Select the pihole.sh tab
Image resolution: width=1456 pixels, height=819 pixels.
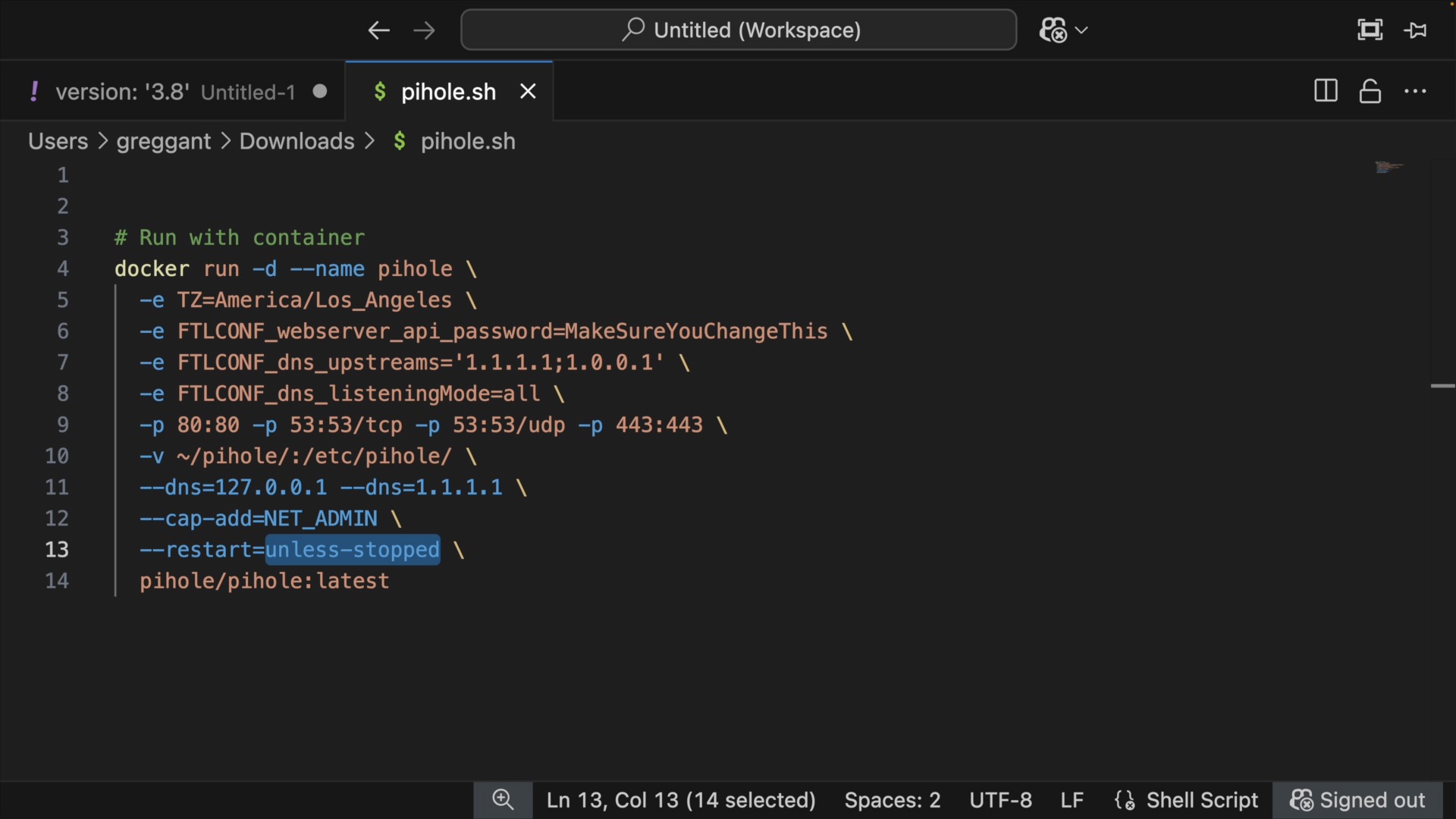447,92
